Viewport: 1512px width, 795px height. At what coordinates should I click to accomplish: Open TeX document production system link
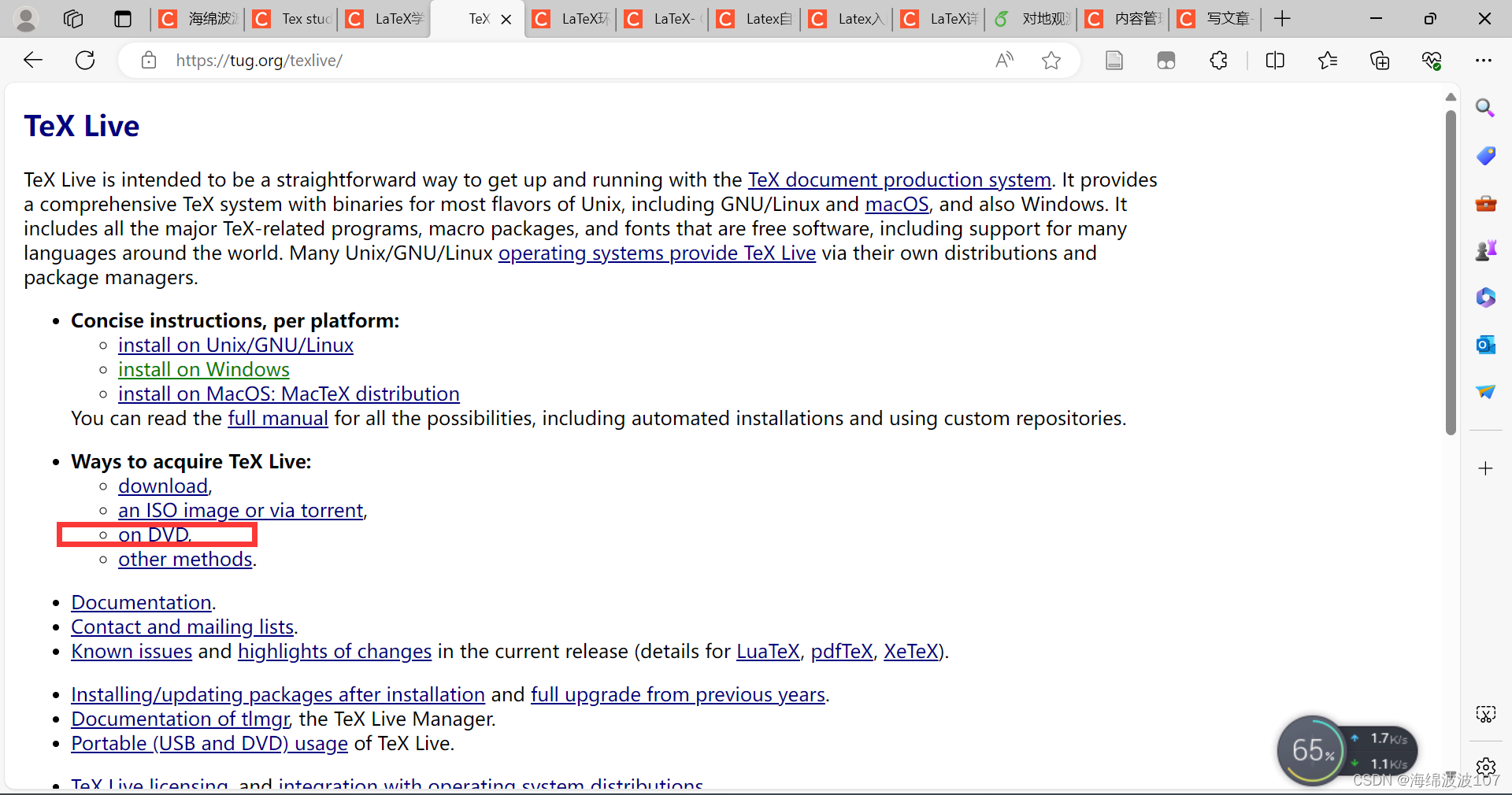coord(899,179)
